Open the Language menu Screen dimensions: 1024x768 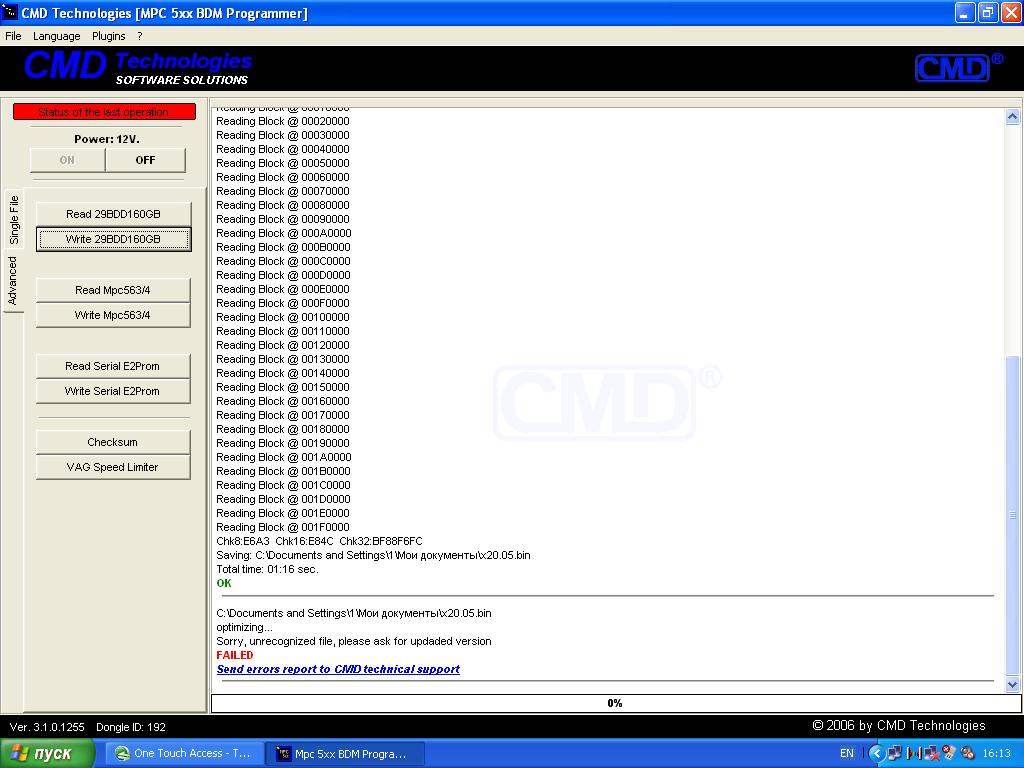(57, 36)
